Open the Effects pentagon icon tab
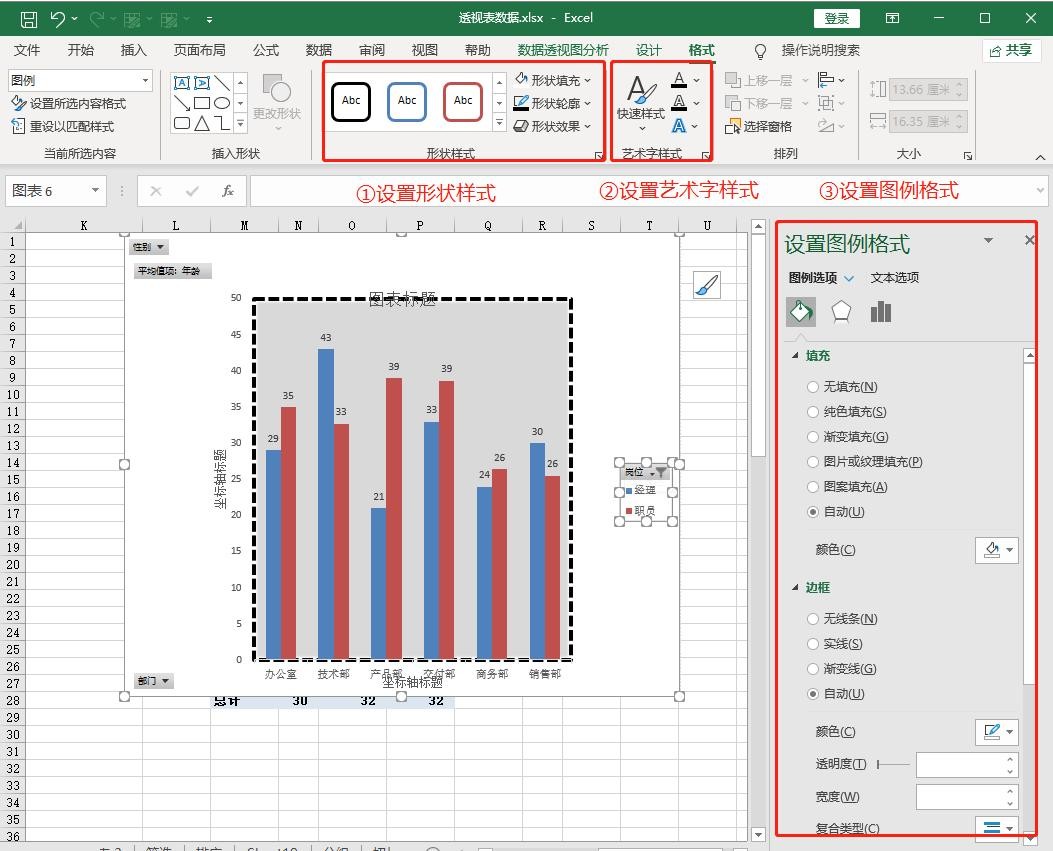This screenshot has height=851, width=1053. [x=841, y=312]
